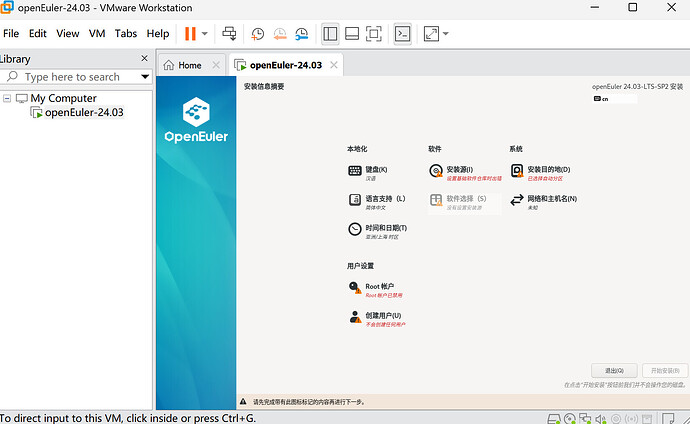Open the power options dropdown arrow
The height and width of the screenshot is (424, 690).
coord(205,33)
